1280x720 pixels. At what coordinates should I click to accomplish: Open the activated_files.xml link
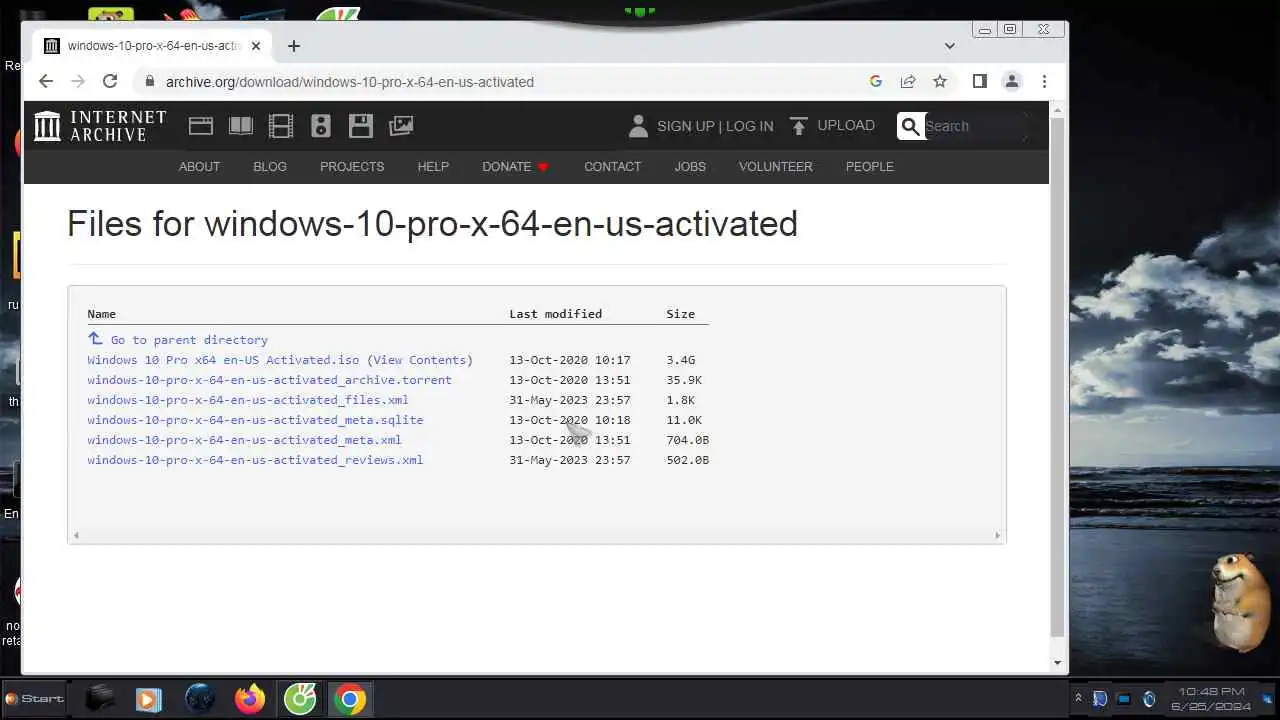(x=248, y=400)
